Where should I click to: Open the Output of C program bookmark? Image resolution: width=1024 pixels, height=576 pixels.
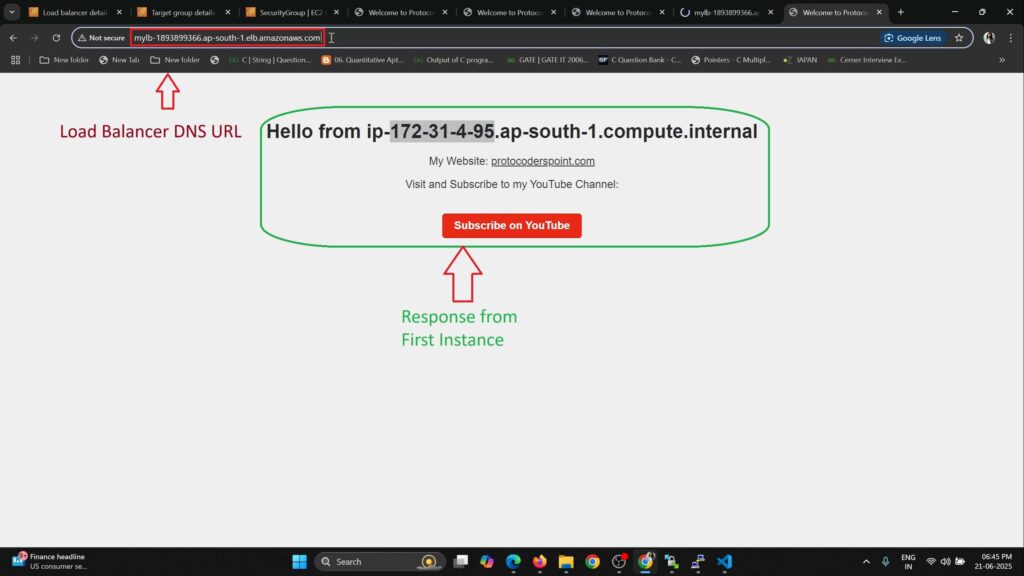click(453, 59)
